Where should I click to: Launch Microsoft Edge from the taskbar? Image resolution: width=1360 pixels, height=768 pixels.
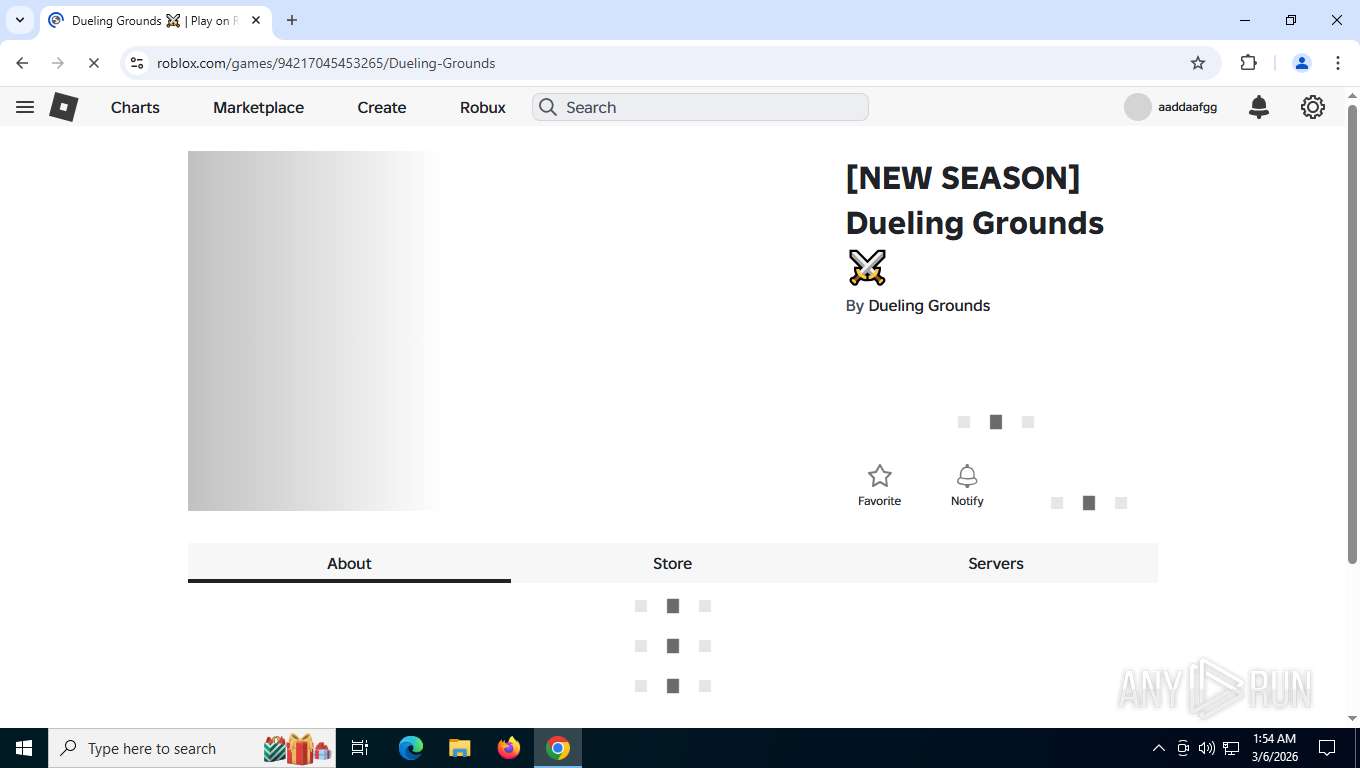pos(410,748)
